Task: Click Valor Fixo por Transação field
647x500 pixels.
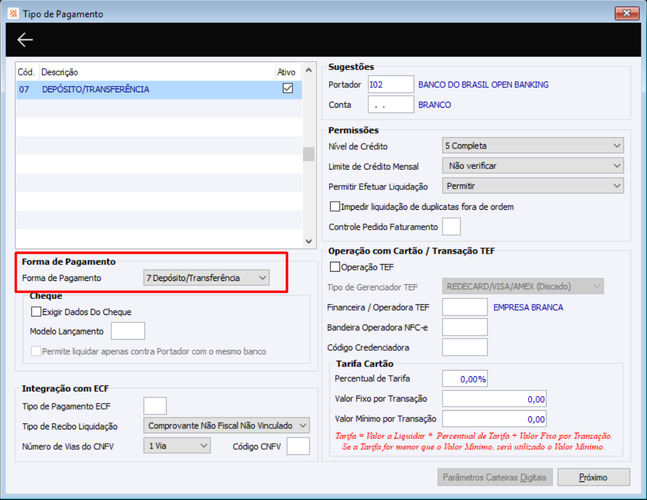Action: [x=494, y=399]
